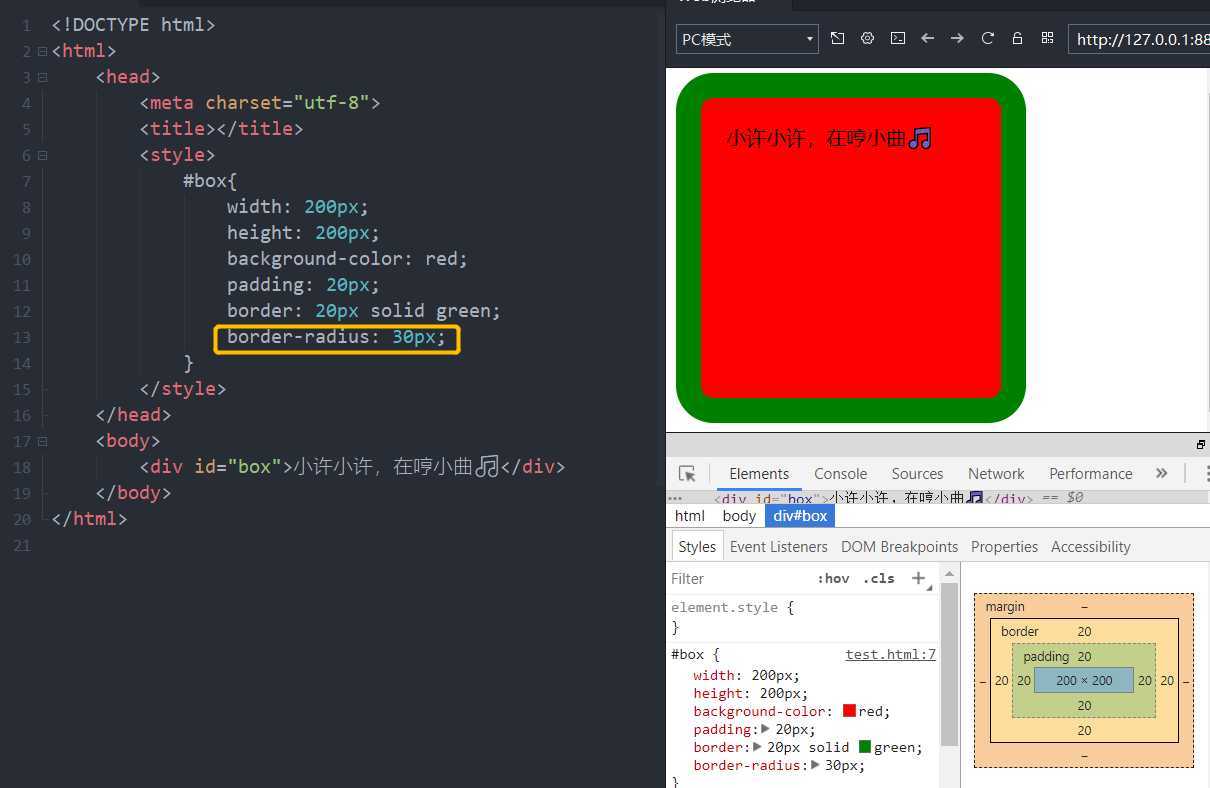Collapse the body tag fold on line 17

point(42,441)
